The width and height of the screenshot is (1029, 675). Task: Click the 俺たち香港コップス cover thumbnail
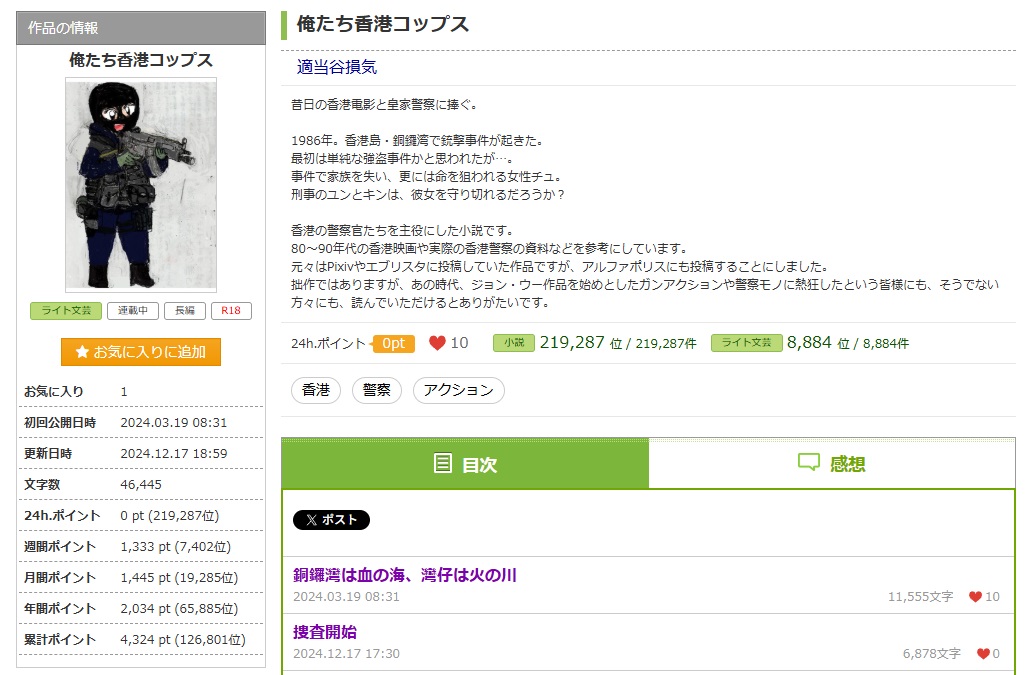[141, 185]
